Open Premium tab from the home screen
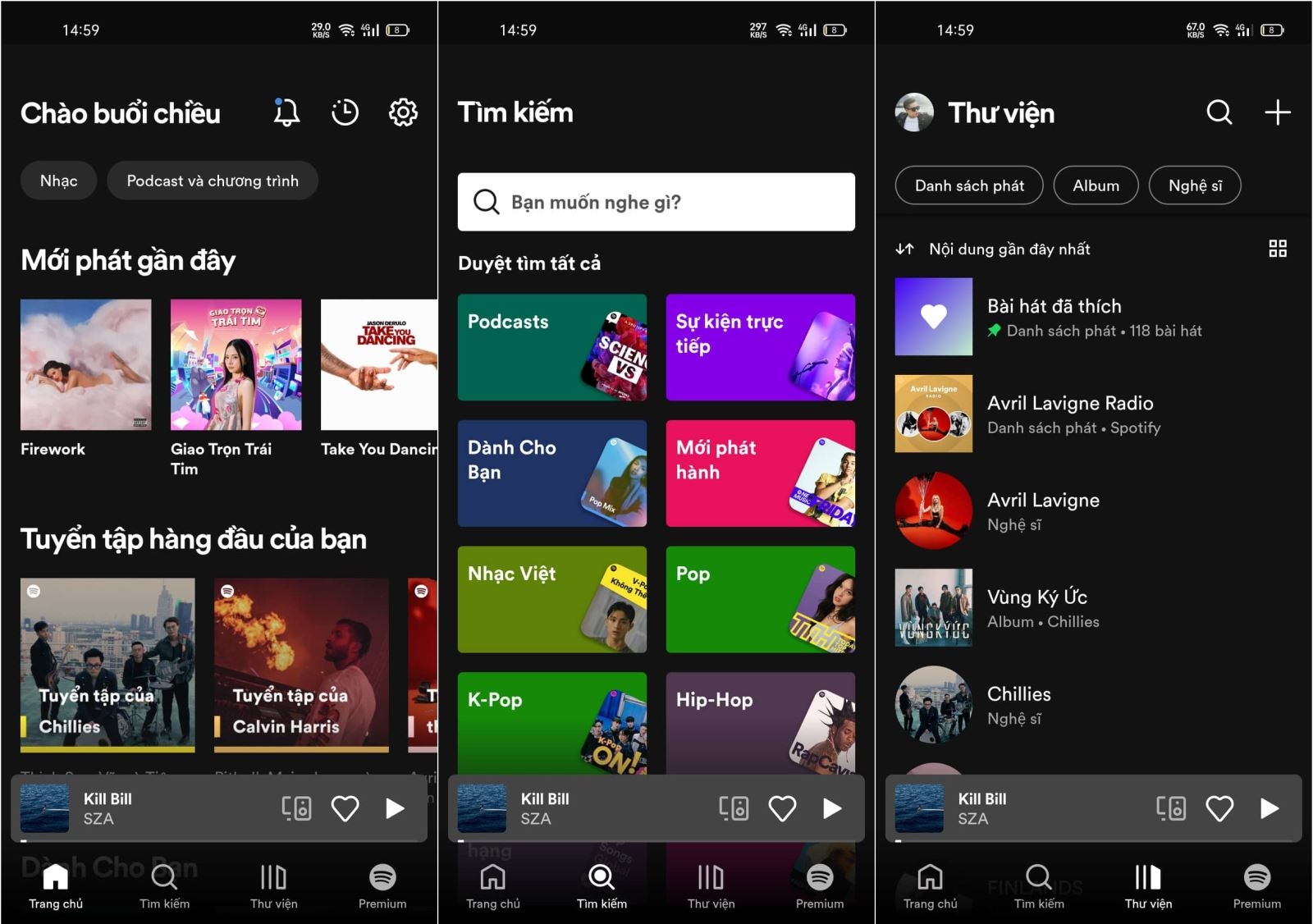 coord(382,886)
